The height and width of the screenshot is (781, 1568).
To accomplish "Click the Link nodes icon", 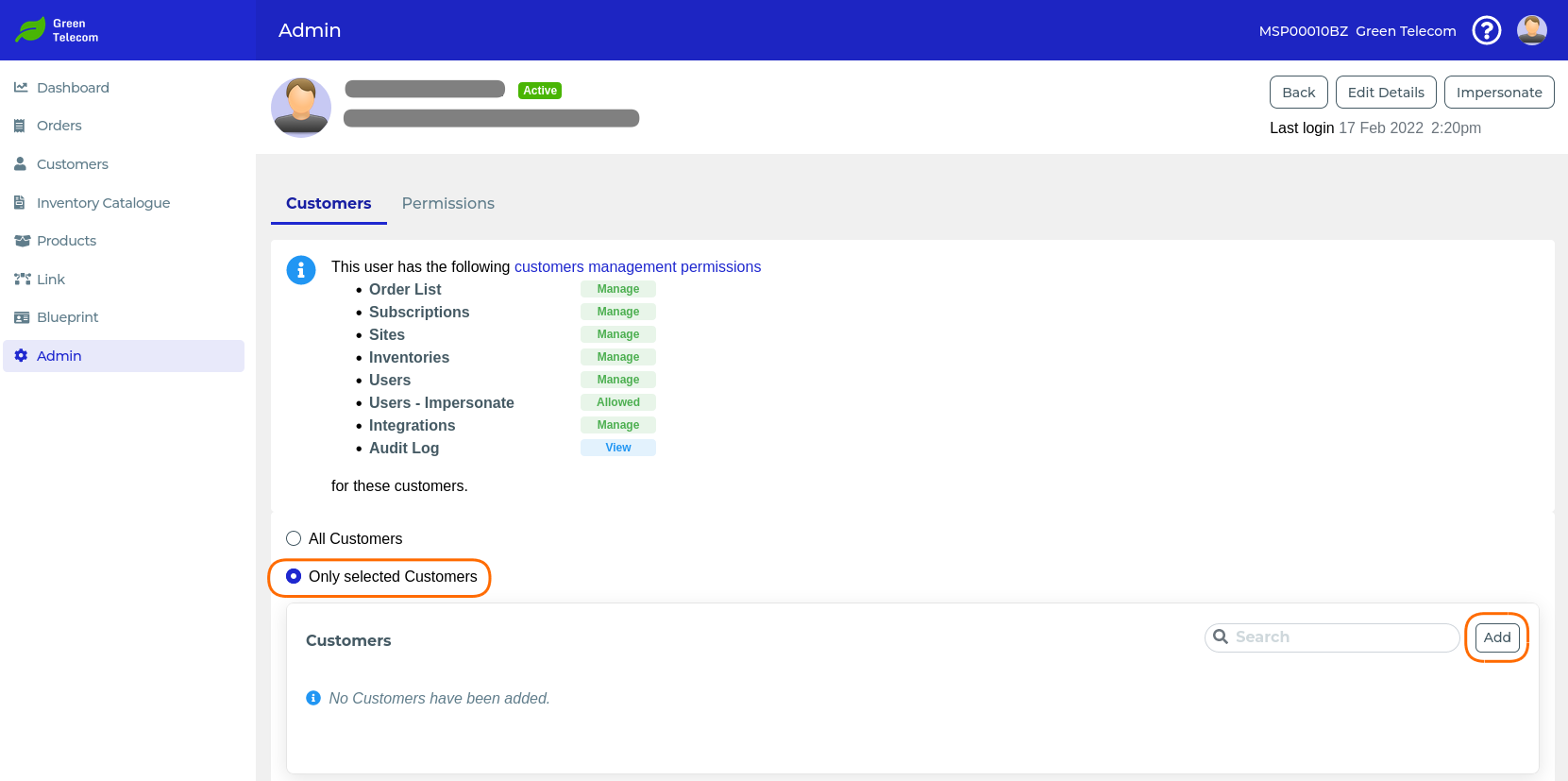I will tap(22, 279).
